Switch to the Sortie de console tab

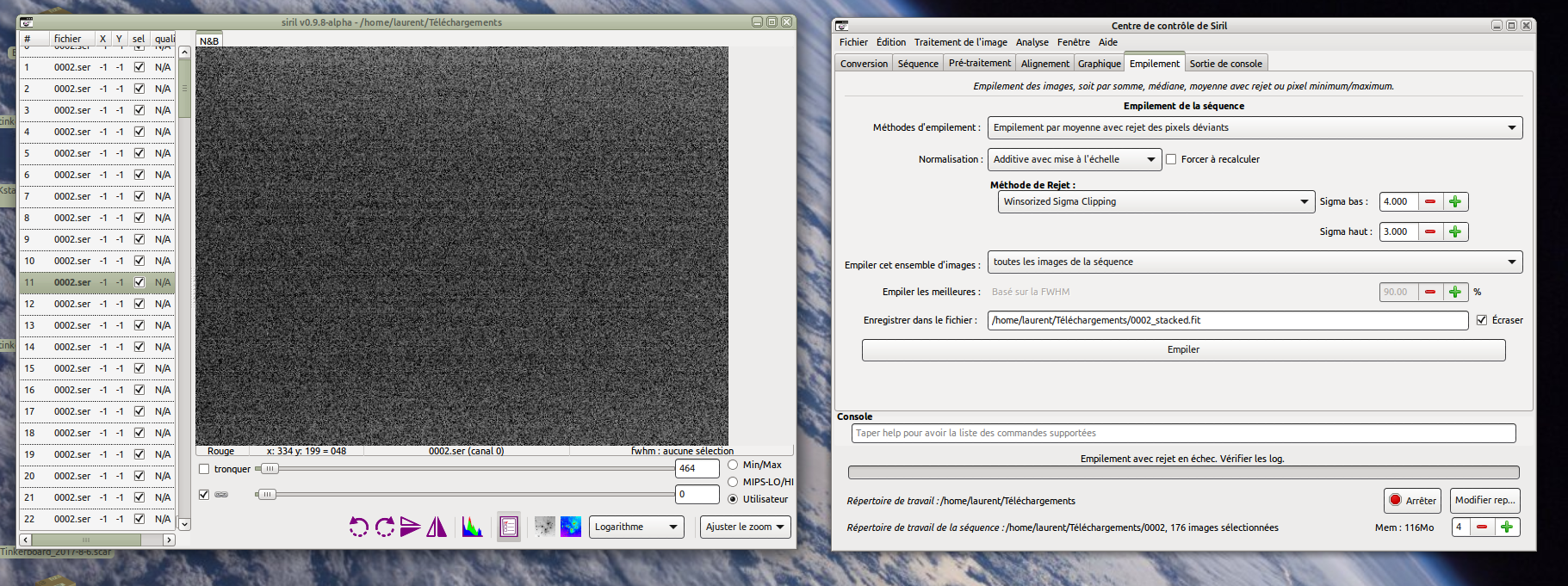click(x=1225, y=64)
